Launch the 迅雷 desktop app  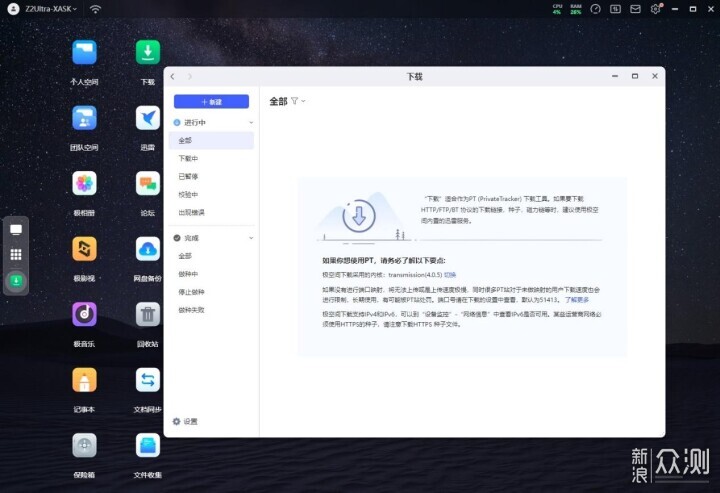148,118
